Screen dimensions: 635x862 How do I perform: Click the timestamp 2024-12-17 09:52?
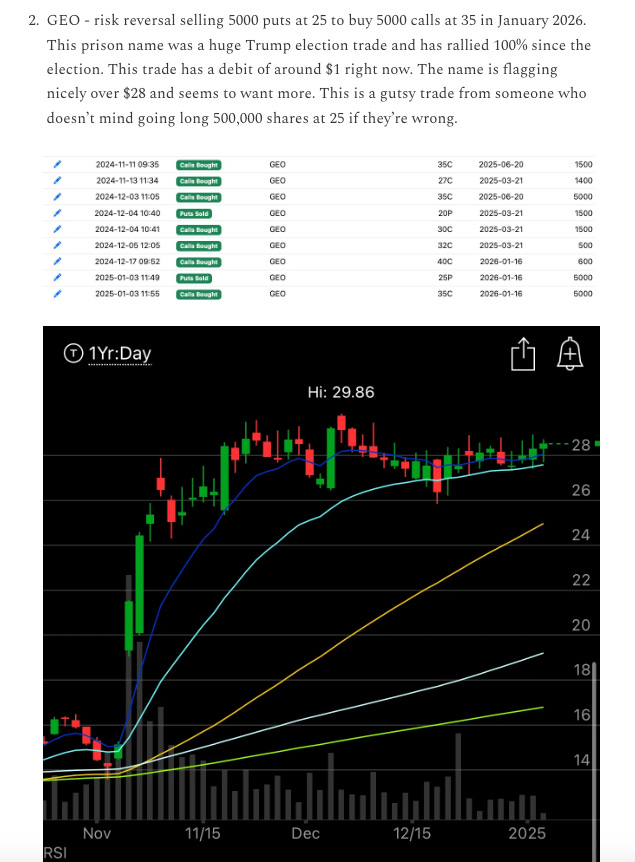click(x=127, y=261)
